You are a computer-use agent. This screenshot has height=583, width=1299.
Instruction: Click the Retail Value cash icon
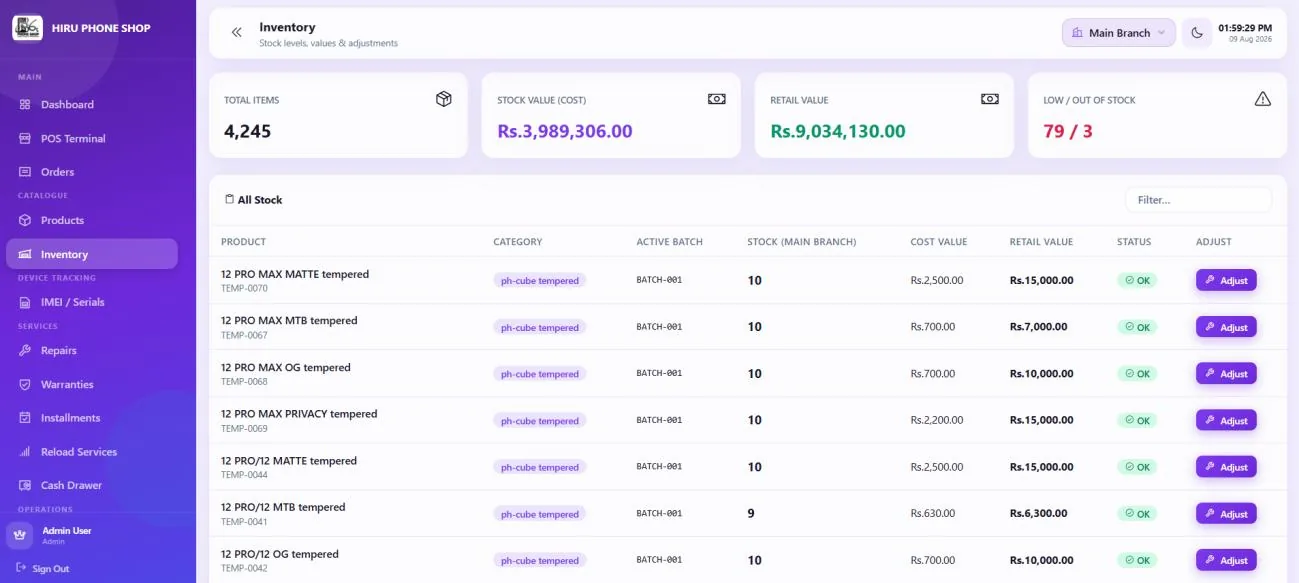tap(990, 99)
